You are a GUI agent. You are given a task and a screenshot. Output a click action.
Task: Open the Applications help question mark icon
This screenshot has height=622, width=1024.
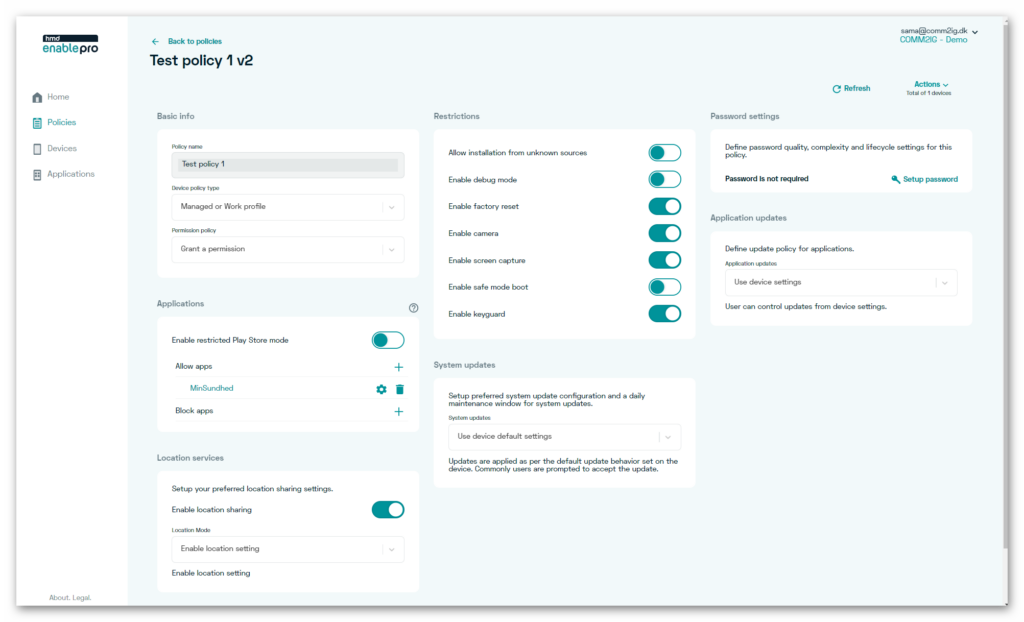click(413, 308)
